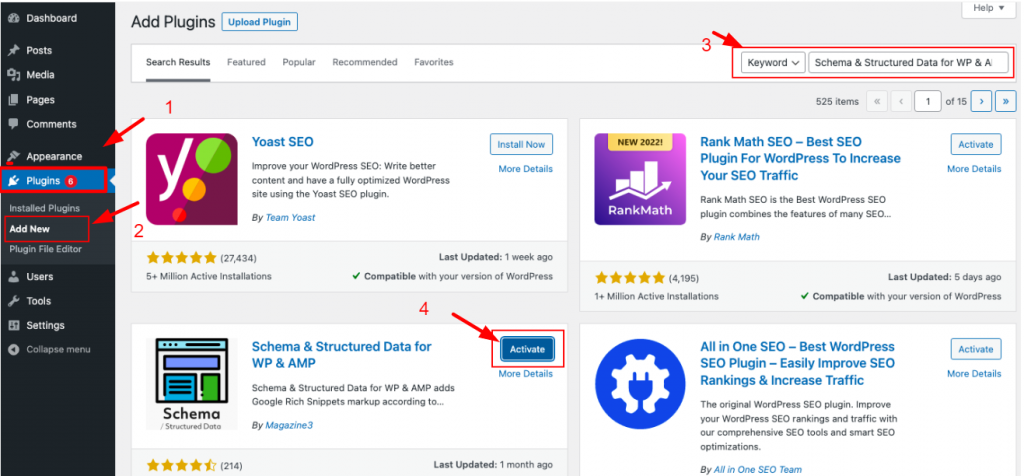Click the Plugins plug icon
1024x476 pixels.
click(x=13, y=181)
